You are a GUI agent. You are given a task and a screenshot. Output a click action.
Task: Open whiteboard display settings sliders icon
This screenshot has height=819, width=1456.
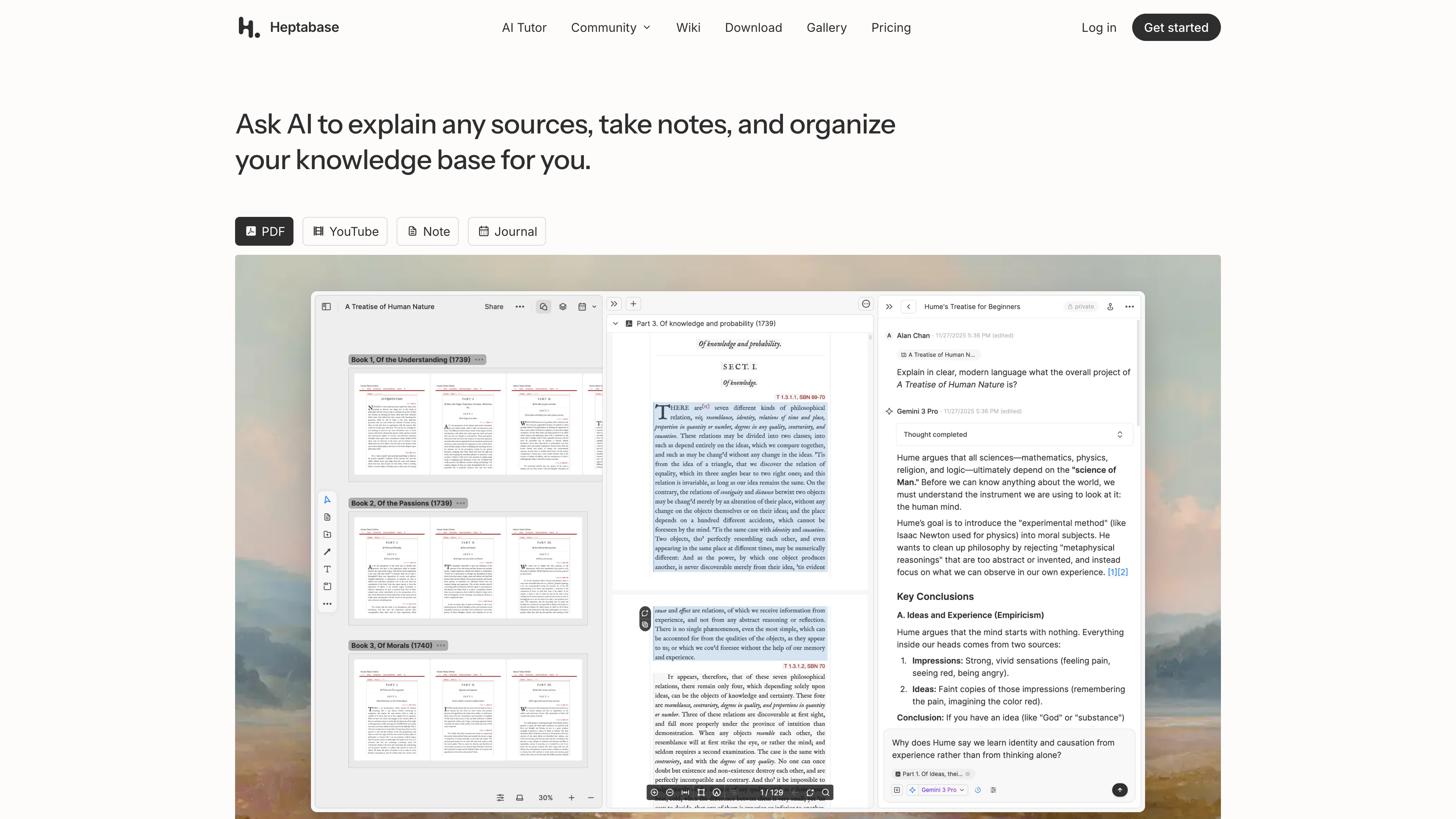pyautogui.click(x=500, y=797)
